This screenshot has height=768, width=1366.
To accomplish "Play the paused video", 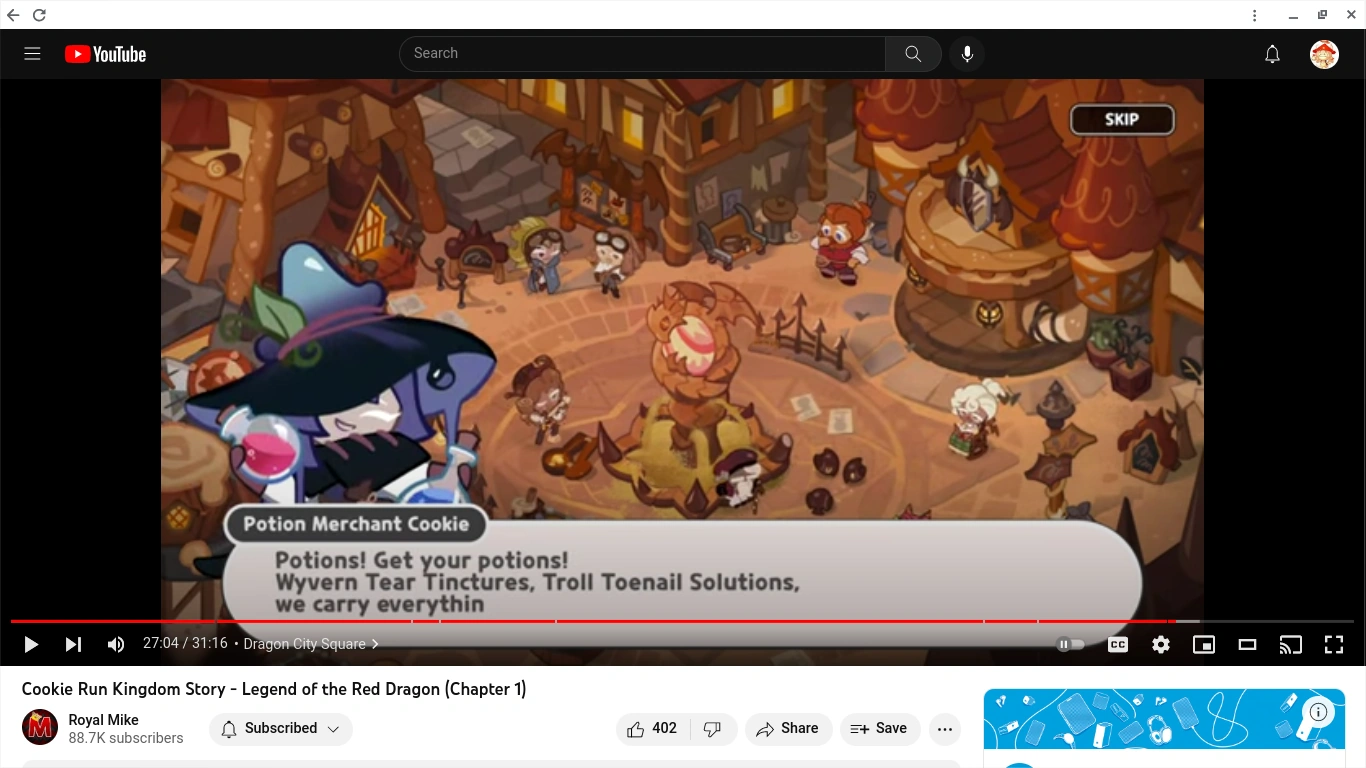I will pyautogui.click(x=31, y=645).
